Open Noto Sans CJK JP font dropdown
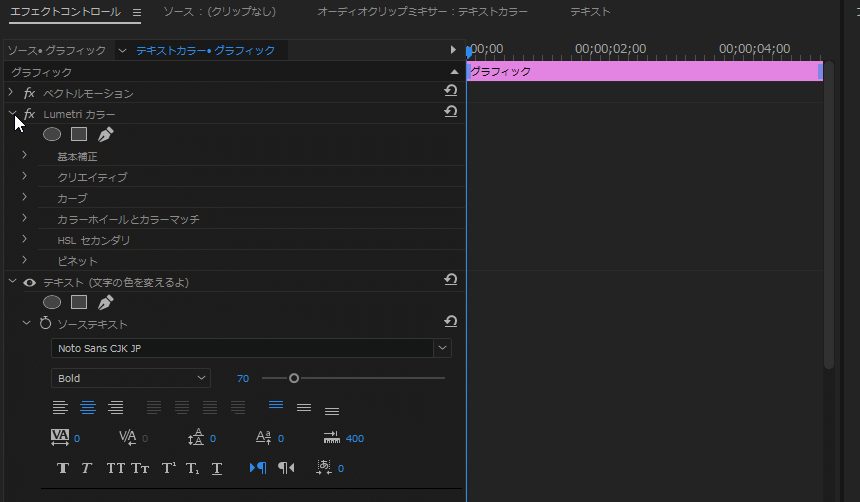Viewport: 860px width, 502px height. click(443, 348)
